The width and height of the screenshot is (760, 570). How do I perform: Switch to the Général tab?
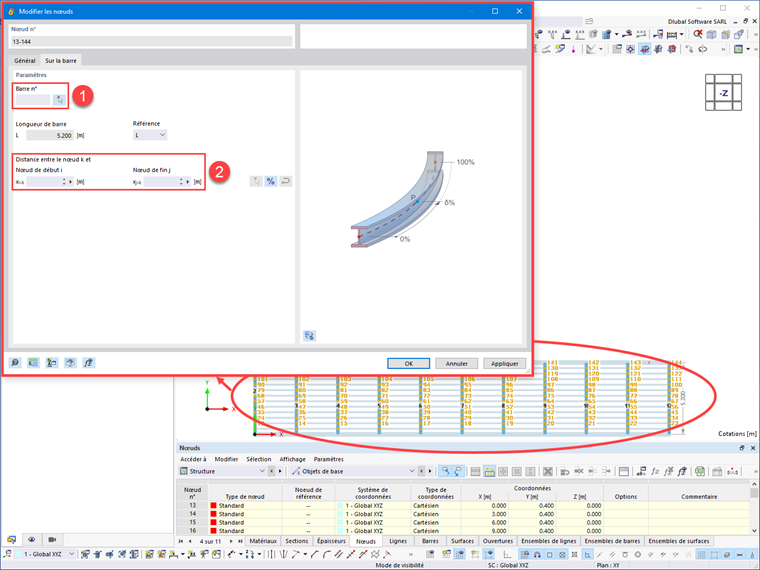tap(25, 61)
